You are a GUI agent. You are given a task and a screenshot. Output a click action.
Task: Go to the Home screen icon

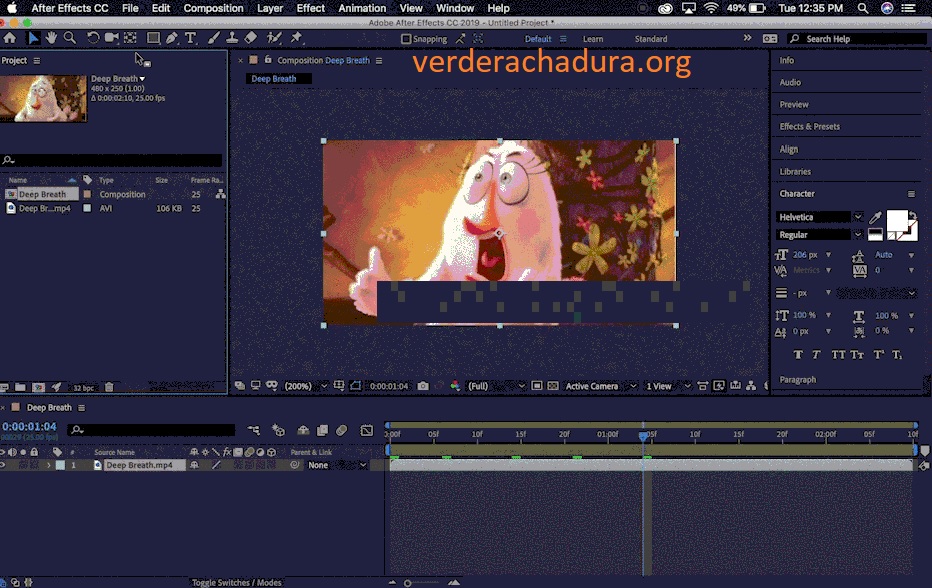click(10, 38)
